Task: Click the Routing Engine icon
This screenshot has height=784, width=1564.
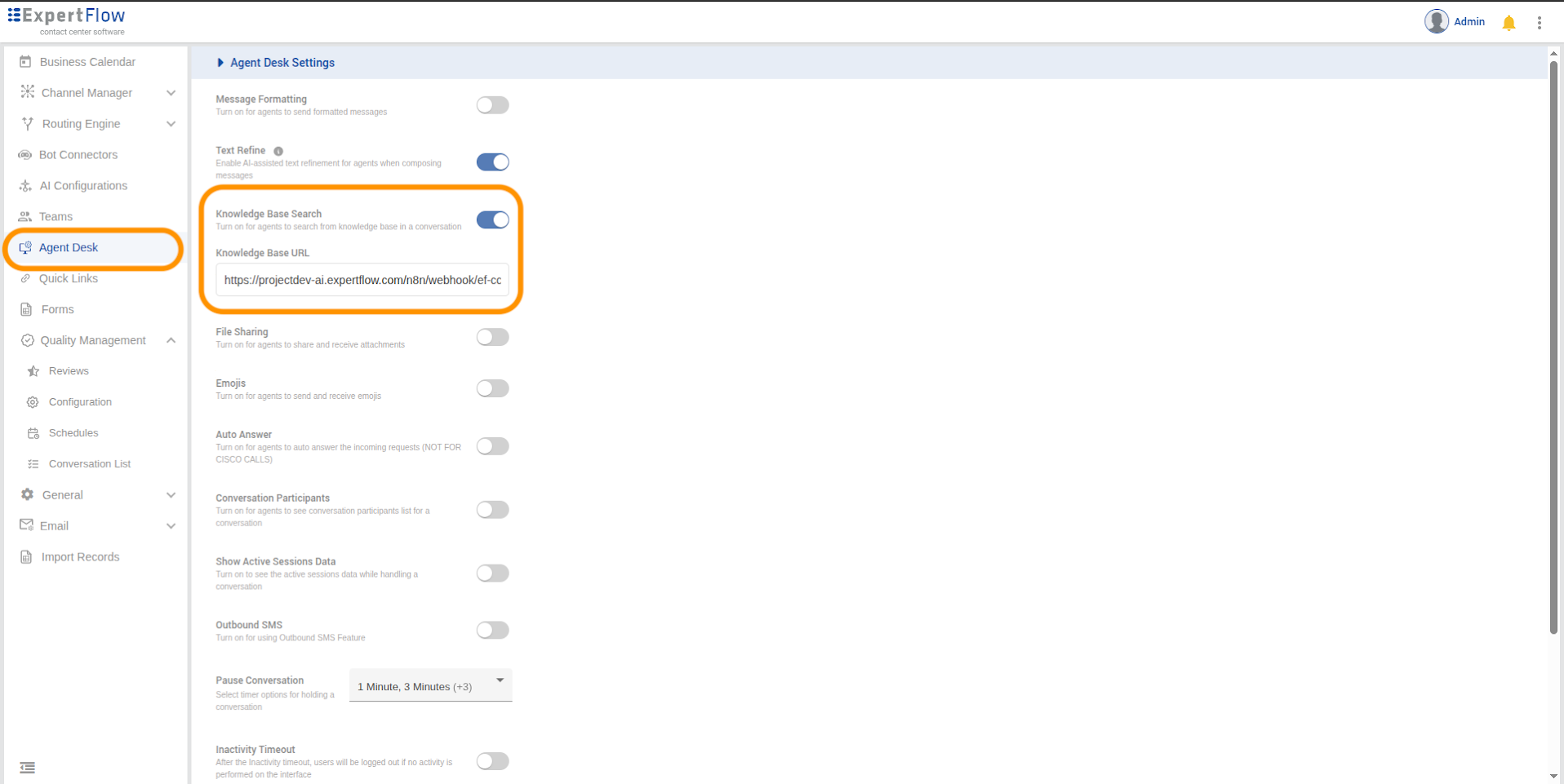Action: point(28,123)
